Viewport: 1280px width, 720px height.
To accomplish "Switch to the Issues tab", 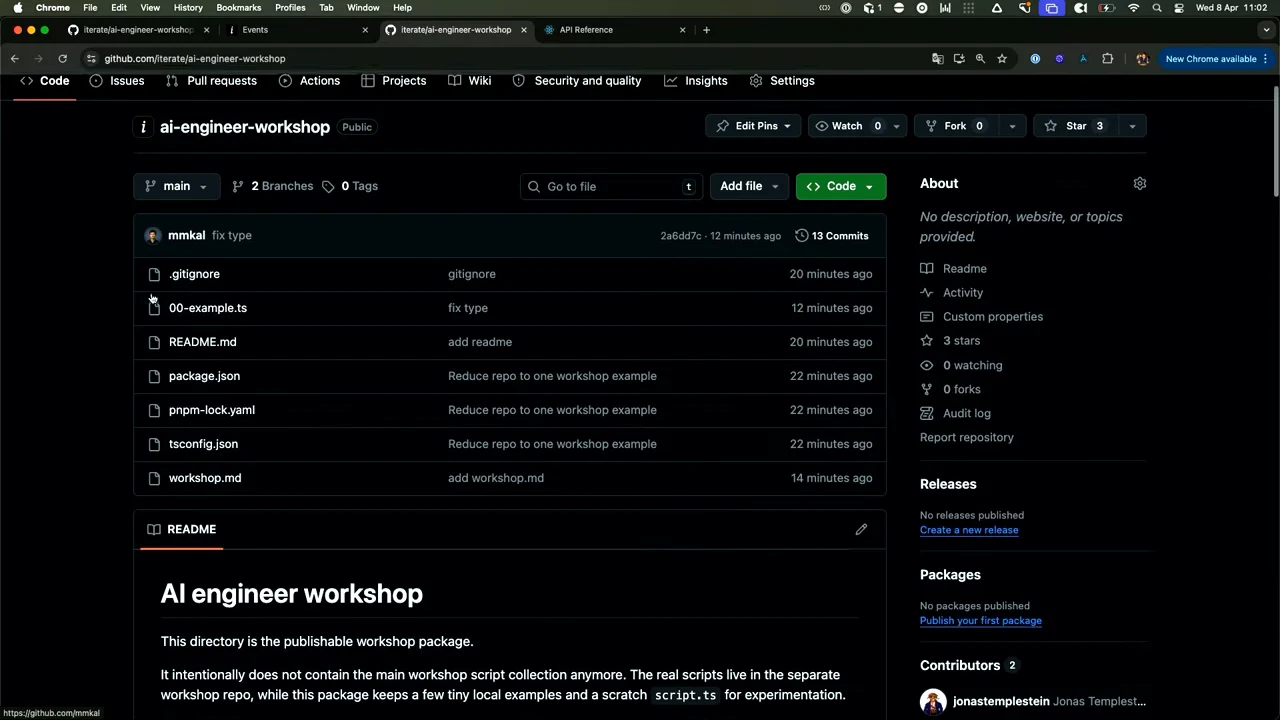I will (x=116, y=81).
